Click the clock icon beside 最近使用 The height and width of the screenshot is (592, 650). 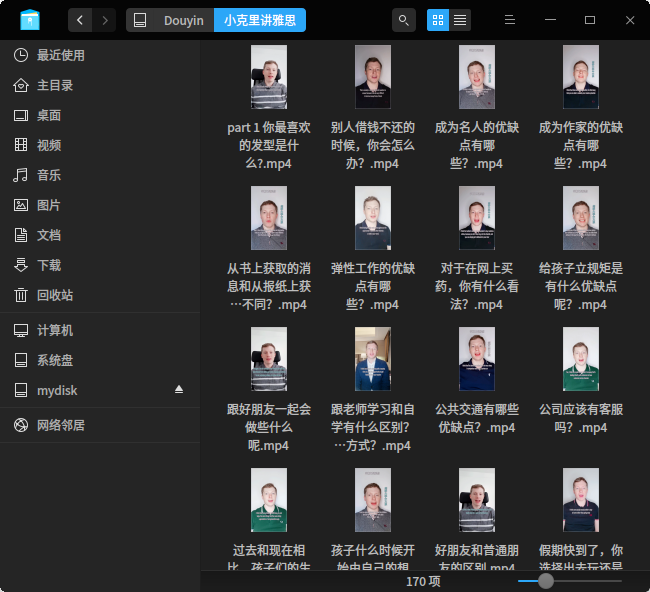21,55
